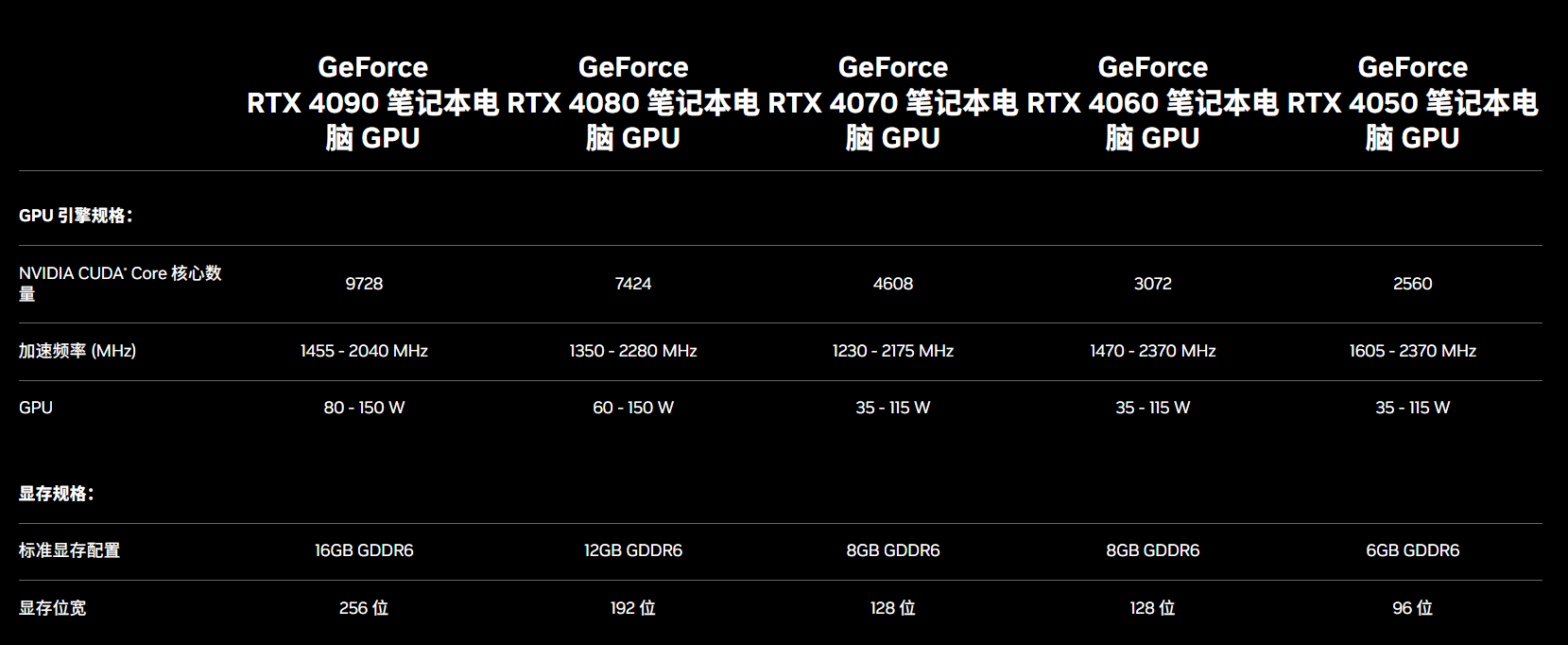
Task: Select the 标准显存配置 row label
Action: click(70, 550)
